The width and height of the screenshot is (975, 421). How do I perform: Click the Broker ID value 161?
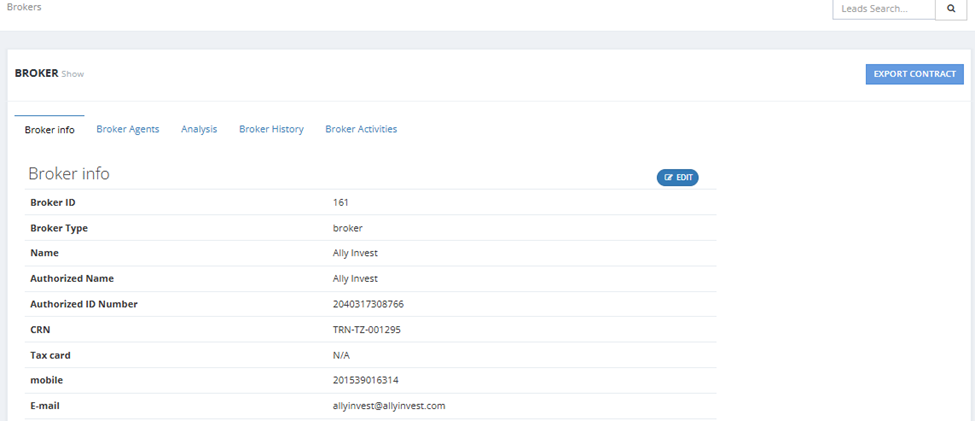(x=341, y=202)
